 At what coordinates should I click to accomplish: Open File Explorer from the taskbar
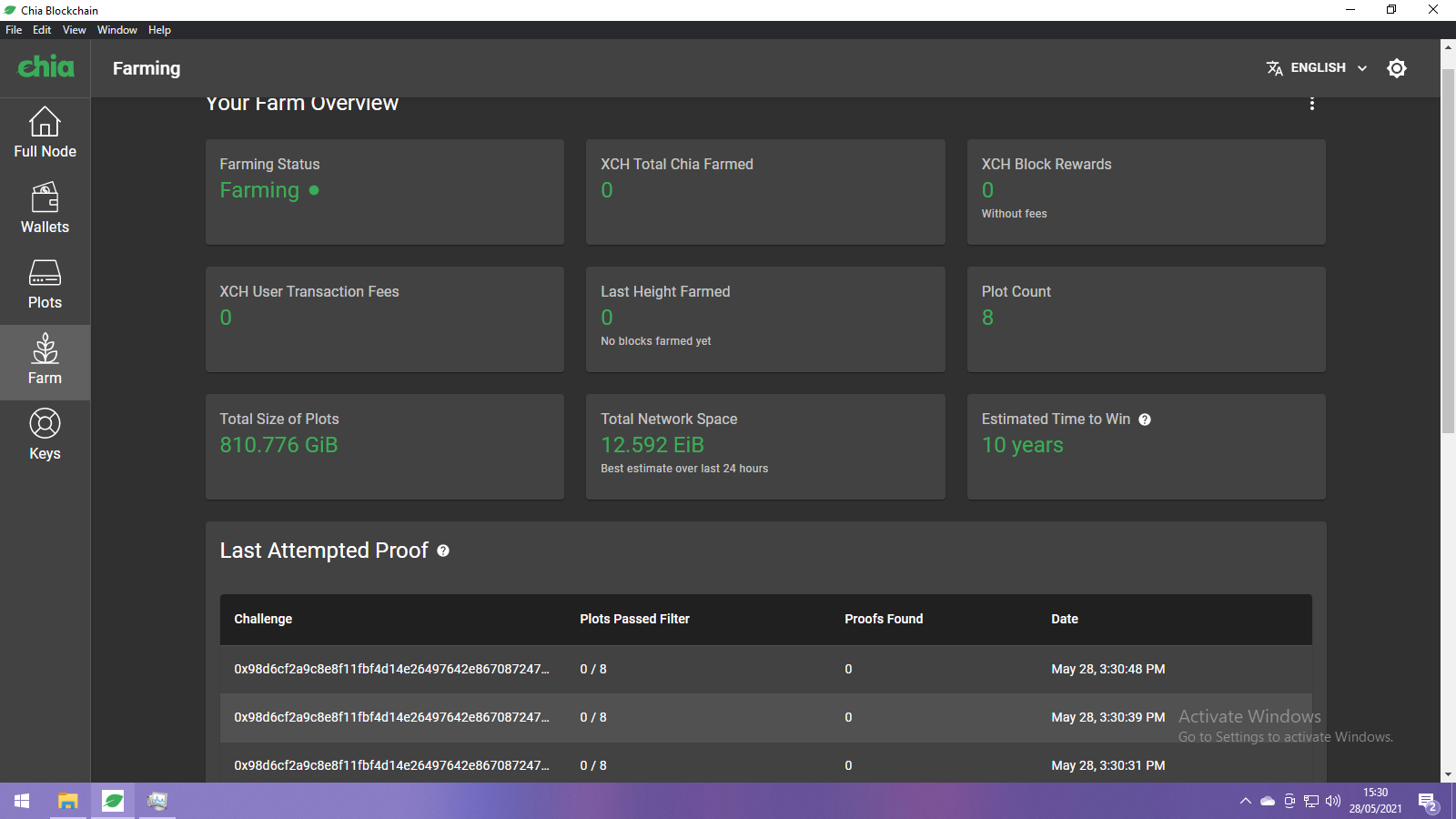67,801
